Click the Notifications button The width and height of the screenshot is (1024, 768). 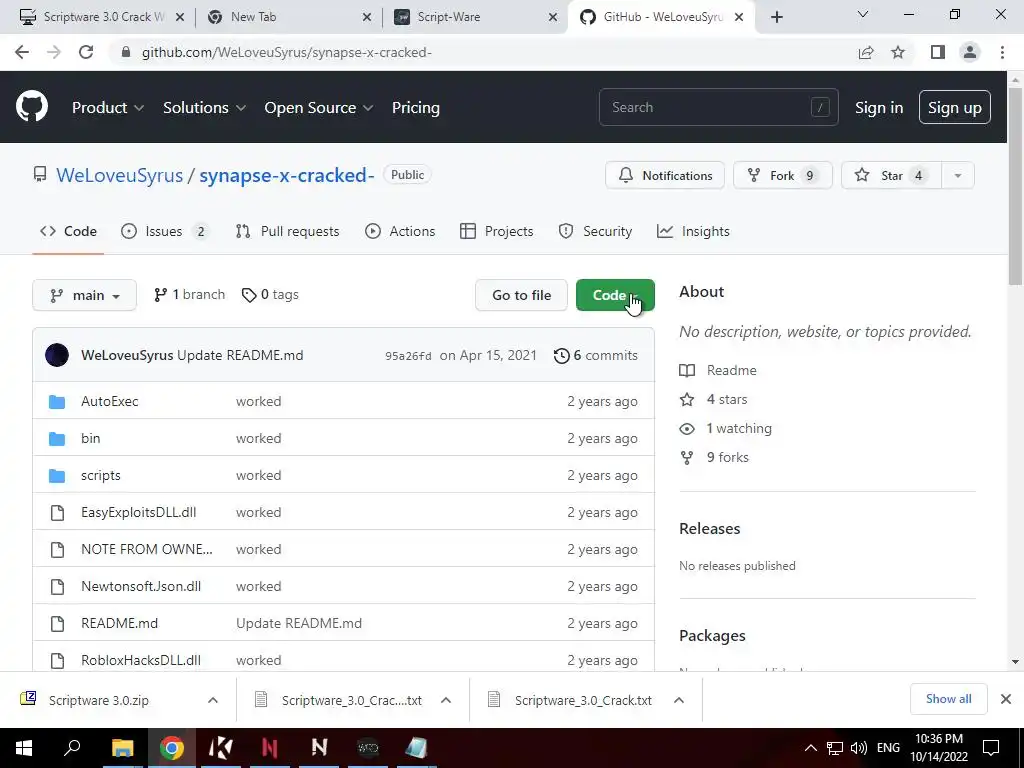click(665, 176)
